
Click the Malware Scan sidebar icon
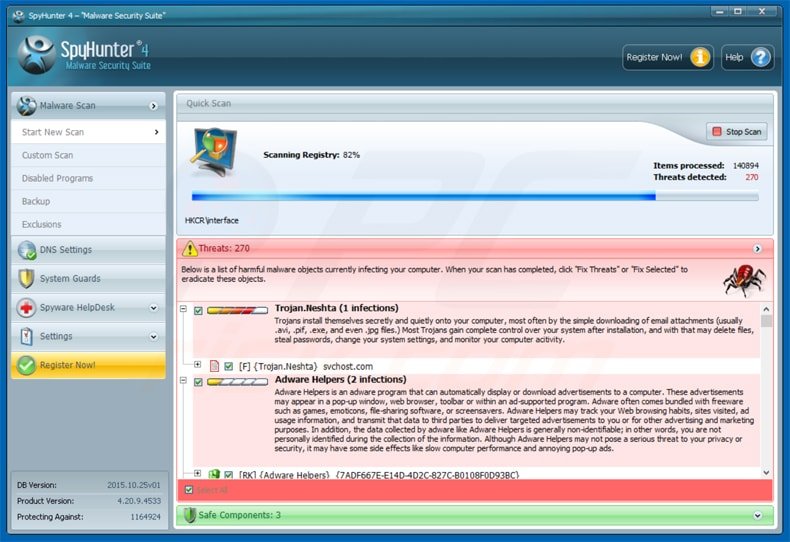pyautogui.click(x=26, y=106)
